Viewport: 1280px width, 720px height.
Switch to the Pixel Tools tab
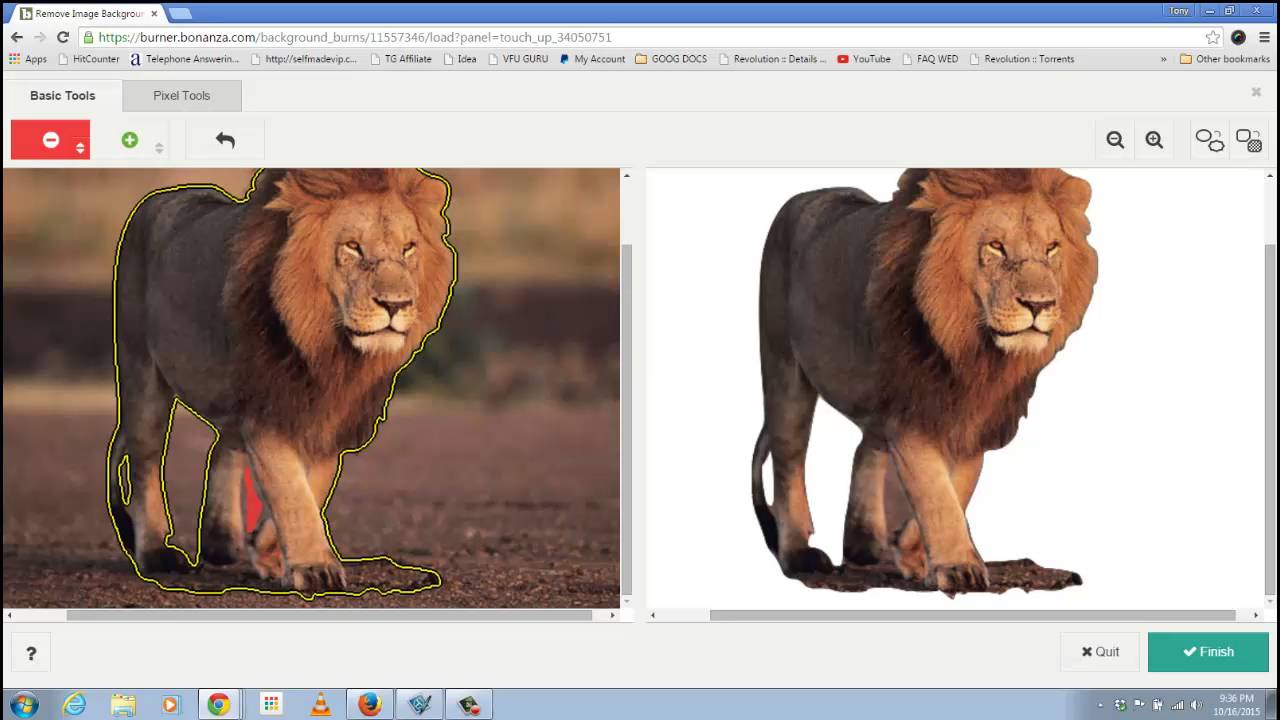(181, 96)
